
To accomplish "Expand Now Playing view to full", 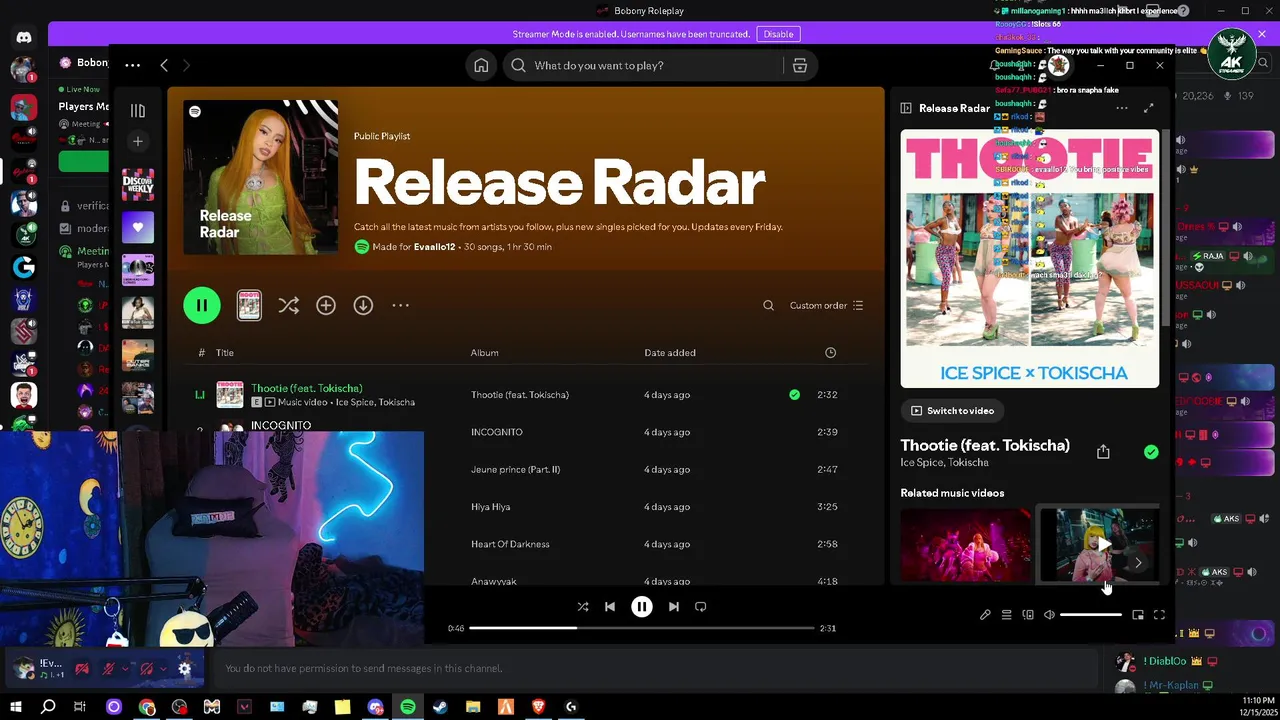I will tap(1148, 108).
